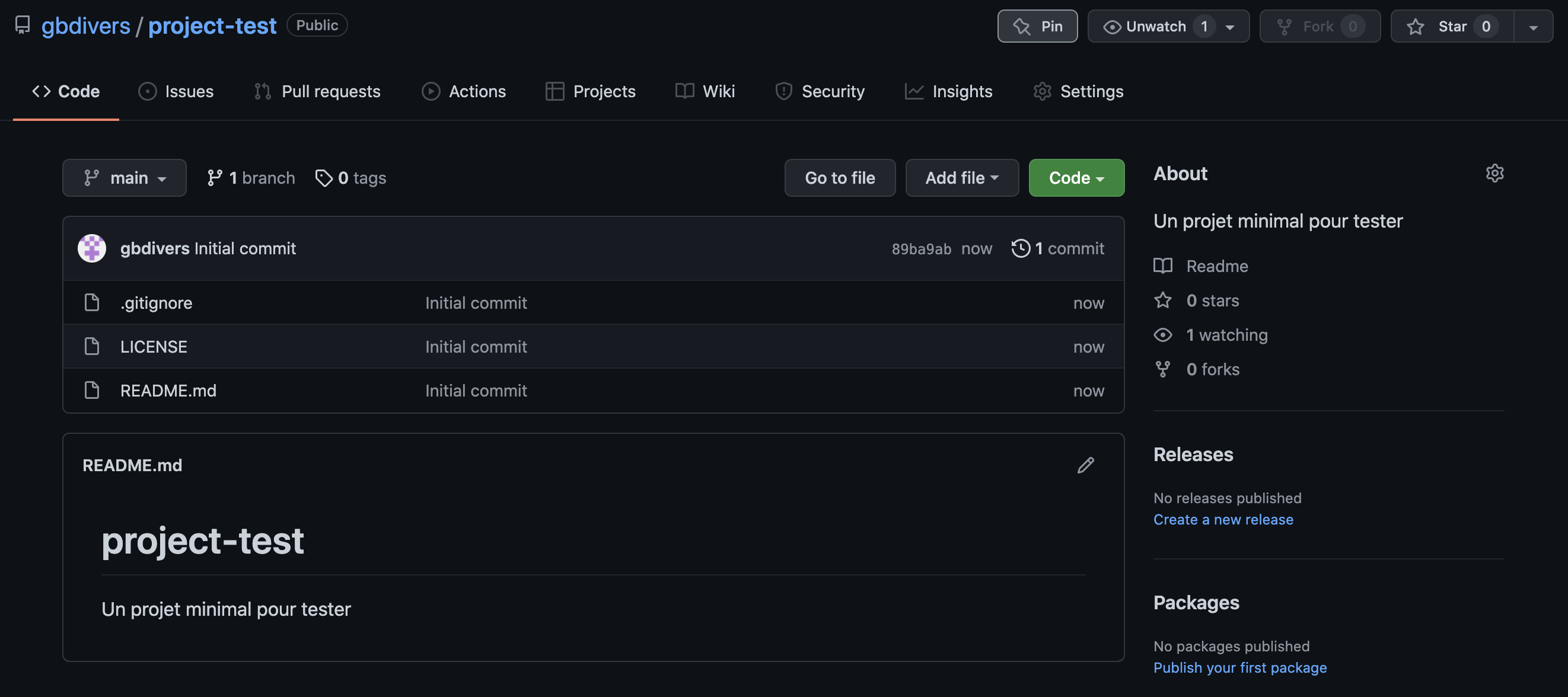Open the Issues tab
The height and width of the screenshot is (697, 1568).
coord(176,91)
